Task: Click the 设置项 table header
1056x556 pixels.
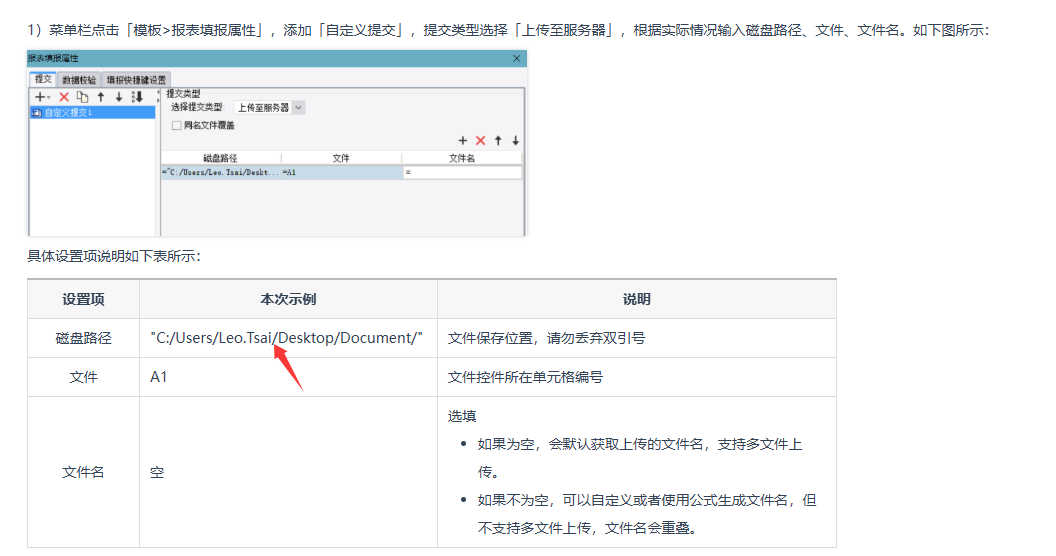Action: [x=84, y=300]
